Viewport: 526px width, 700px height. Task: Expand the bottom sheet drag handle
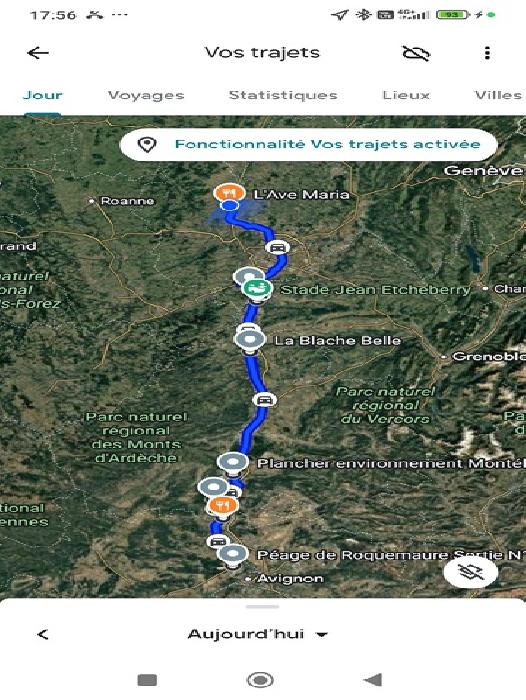[x=263, y=607]
